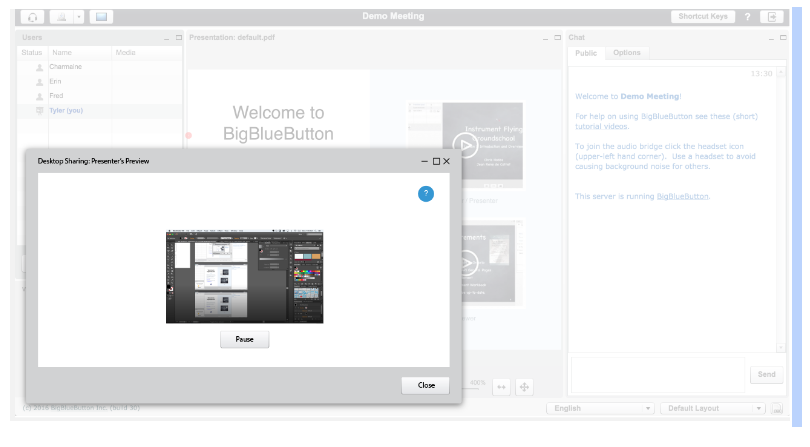810x447 pixels.
Task: Open the English language dropdown
Action: (x=600, y=408)
